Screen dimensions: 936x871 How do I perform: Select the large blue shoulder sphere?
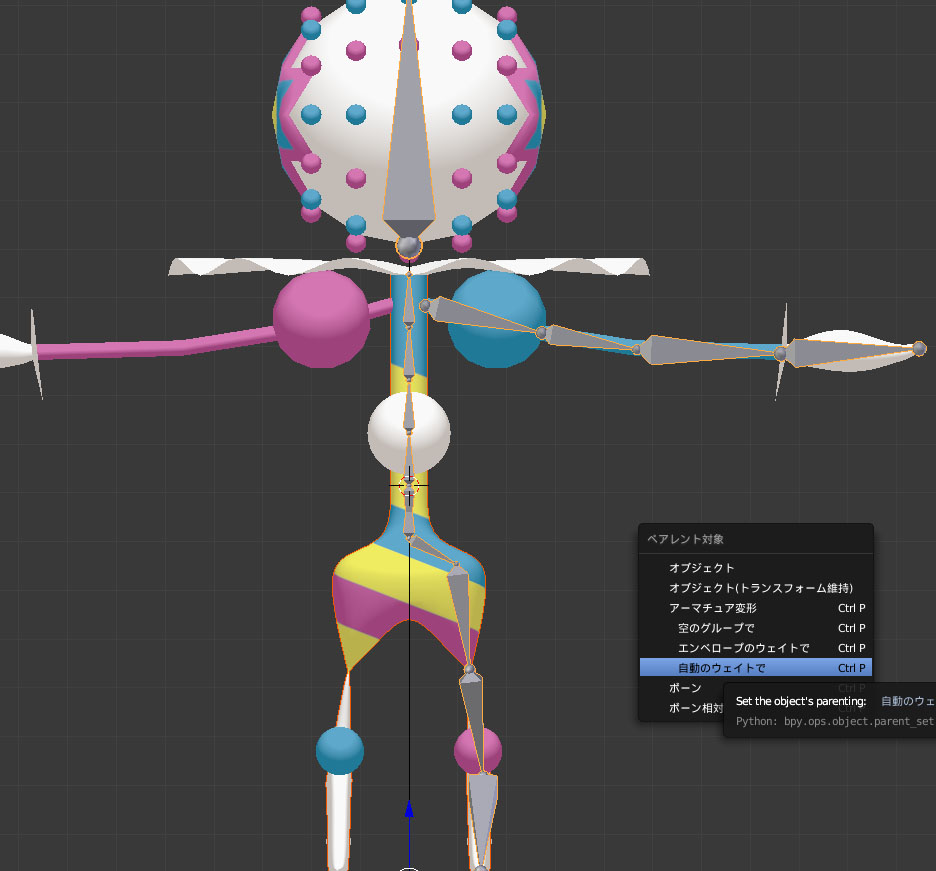pos(498,319)
